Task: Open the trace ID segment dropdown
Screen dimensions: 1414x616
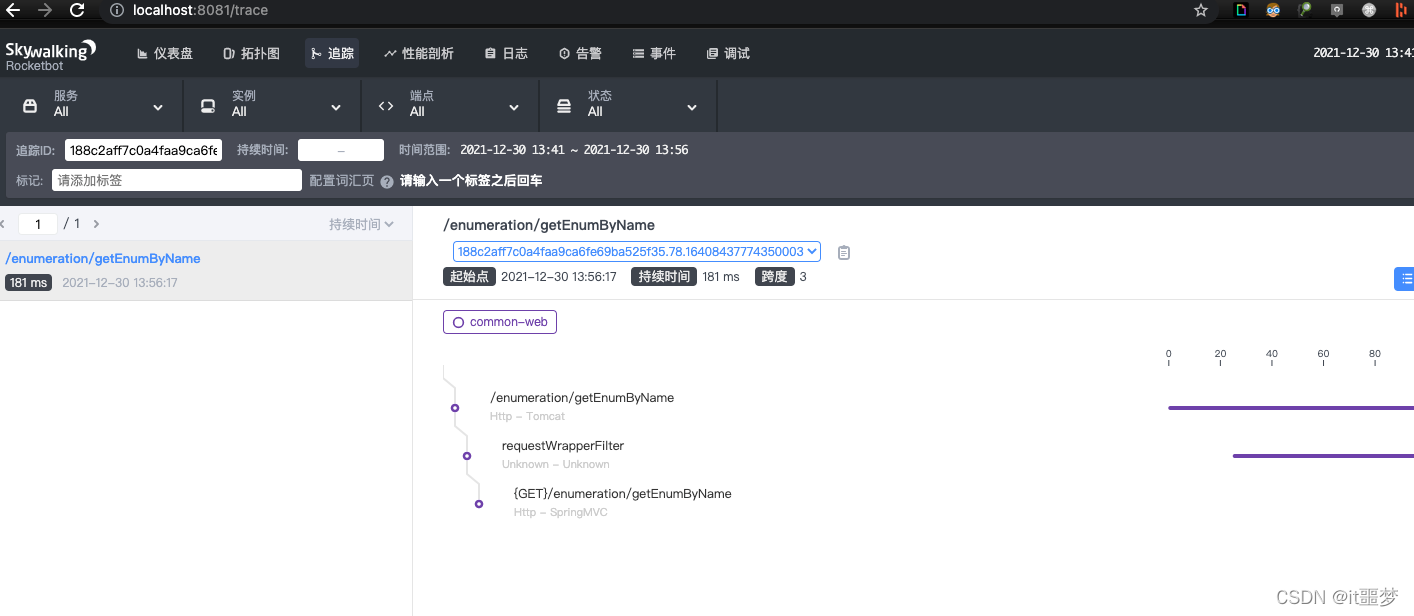Action: (637, 252)
